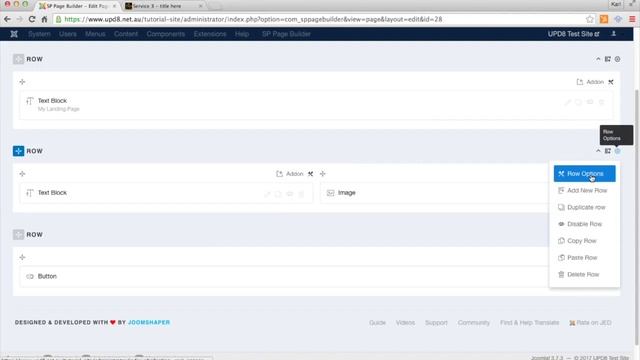The width and height of the screenshot is (640, 360).
Task: Select Delete Row menu entry
Action: click(x=584, y=274)
